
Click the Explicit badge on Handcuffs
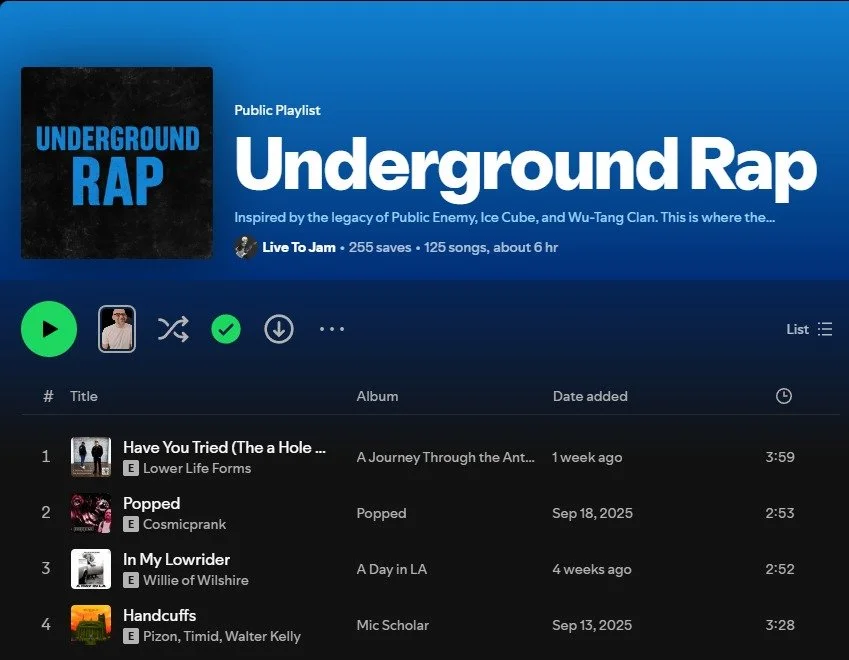(x=131, y=636)
